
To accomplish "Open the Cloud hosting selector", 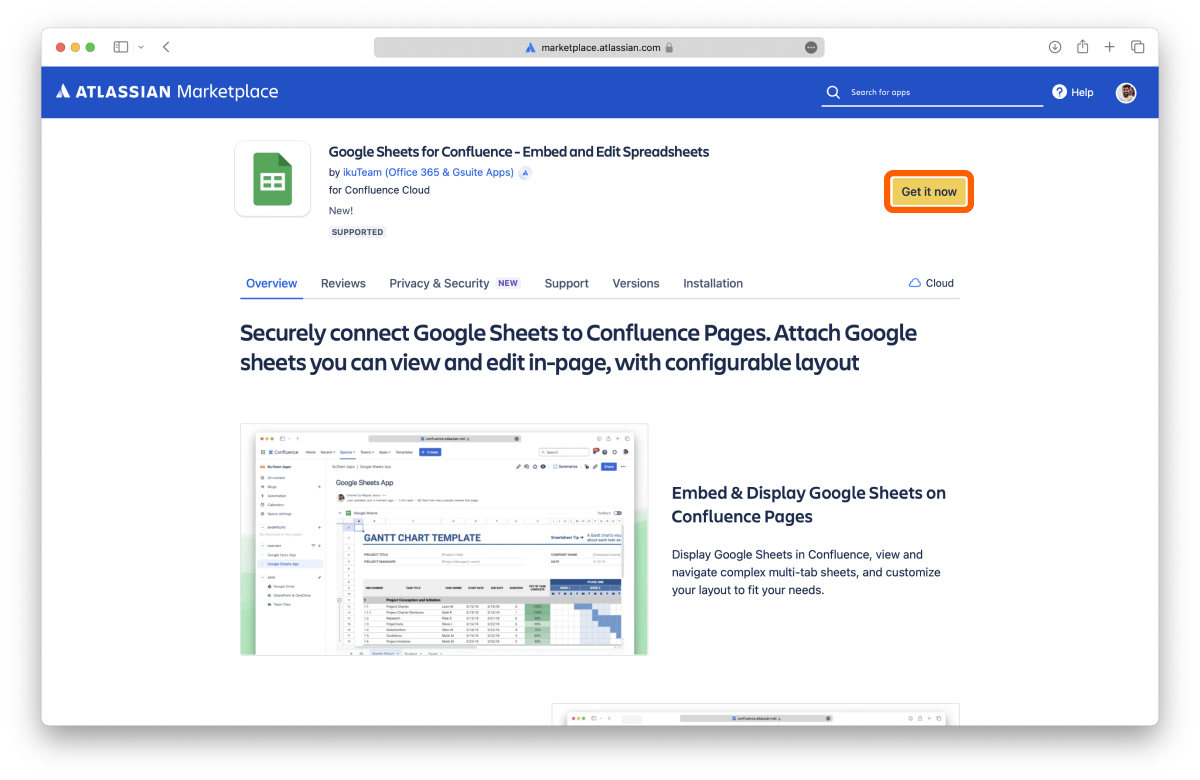I will click(x=931, y=283).
